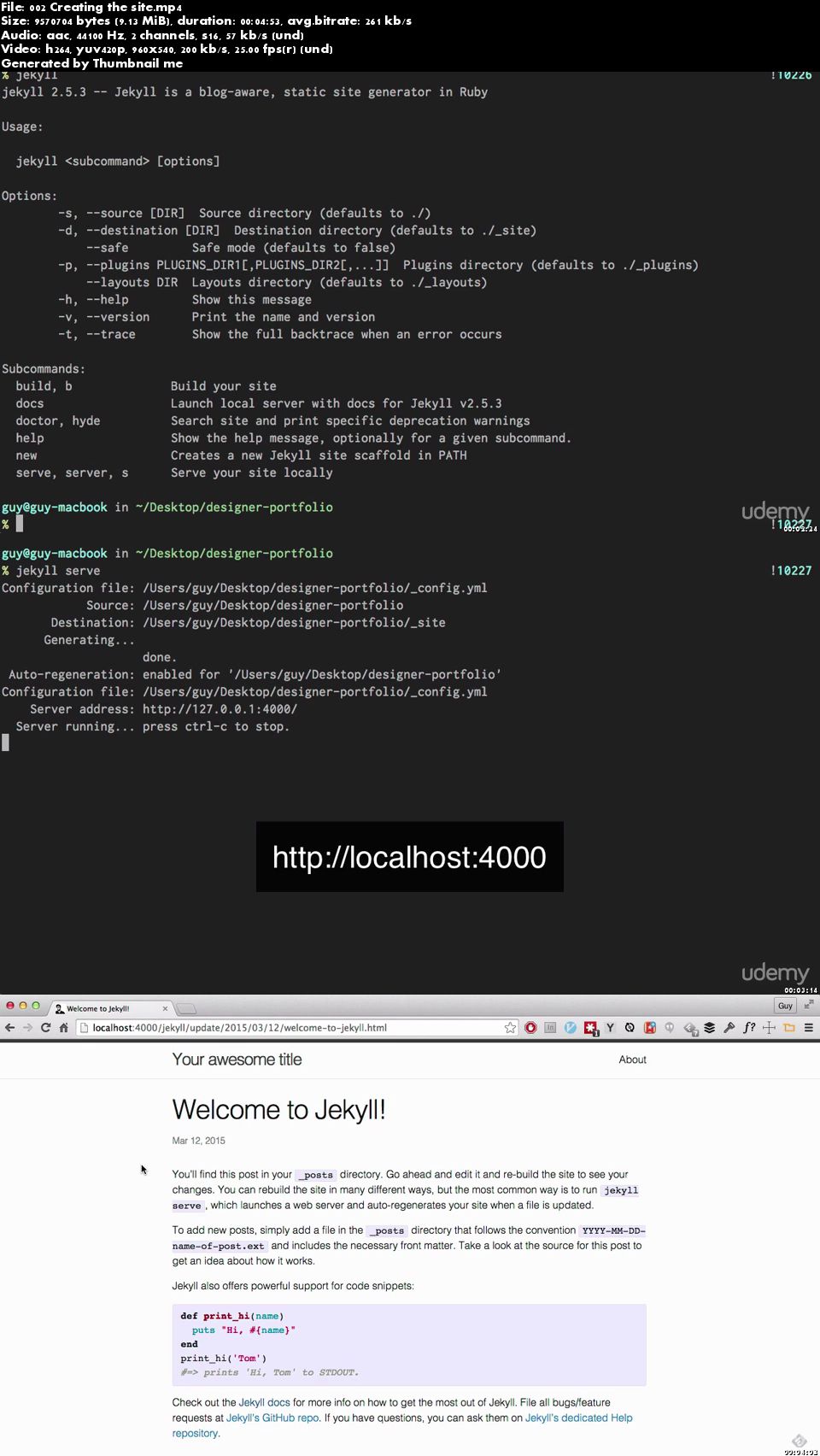Click the 'serve, server, s' subcommand row
The height and width of the screenshot is (1456, 820).
(174, 473)
